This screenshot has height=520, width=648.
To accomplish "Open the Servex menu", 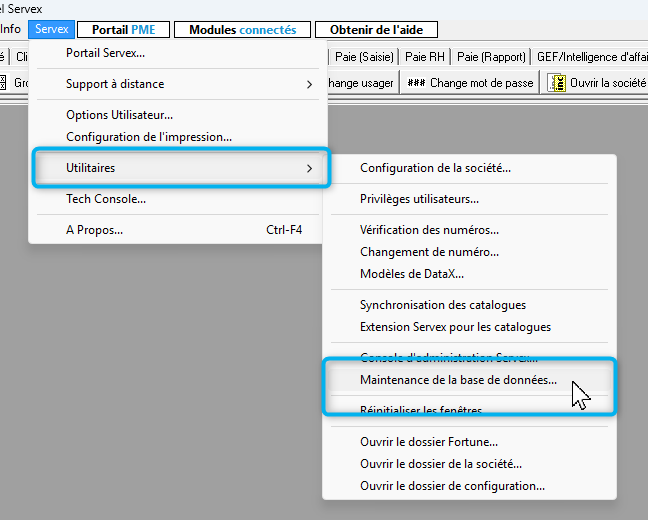I will (x=51, y=30).
